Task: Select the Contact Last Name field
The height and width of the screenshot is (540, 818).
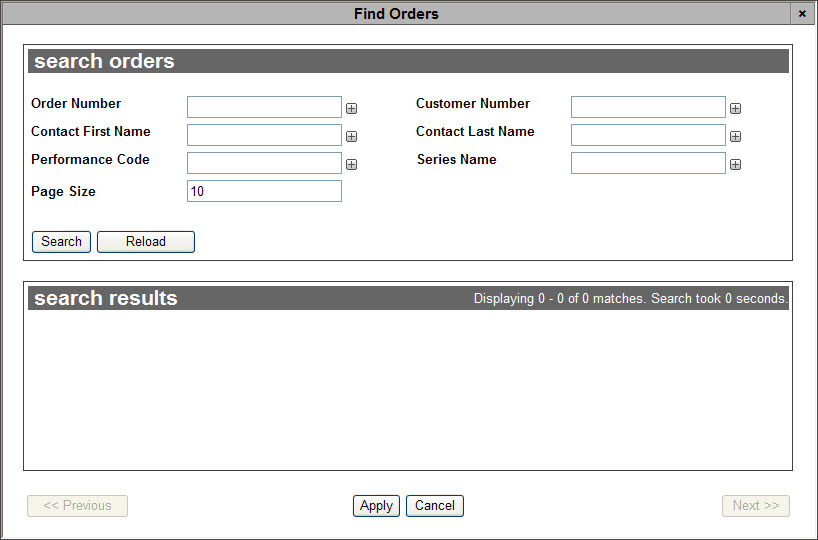Action: point(648,135)
